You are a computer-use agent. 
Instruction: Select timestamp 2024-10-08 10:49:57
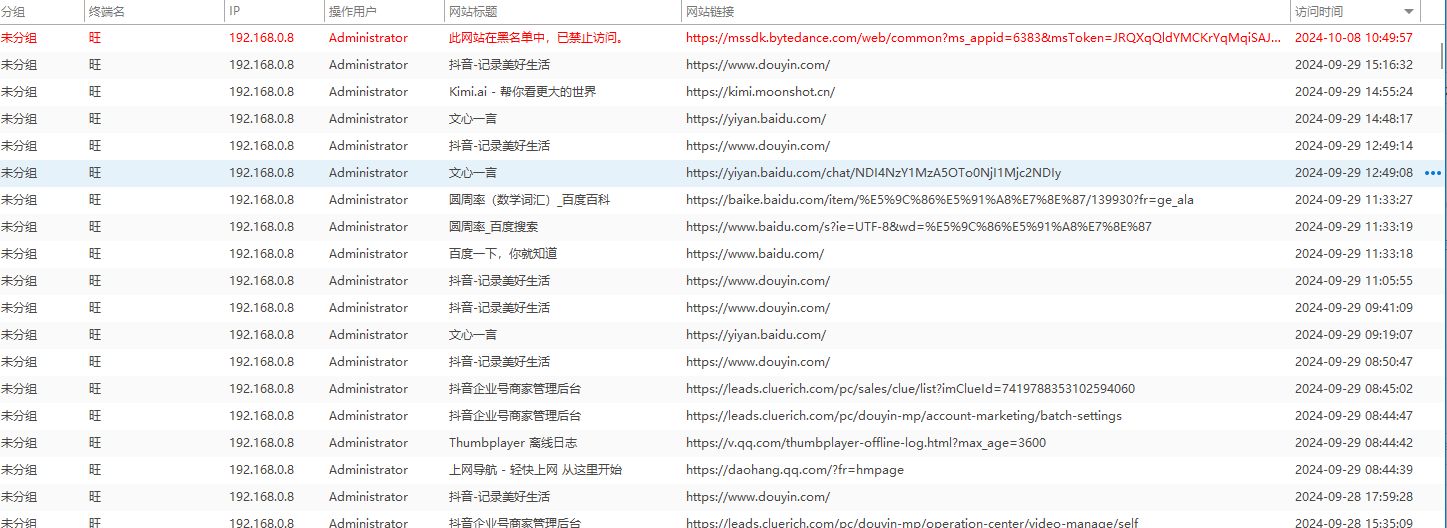[x=1353, y=38]
